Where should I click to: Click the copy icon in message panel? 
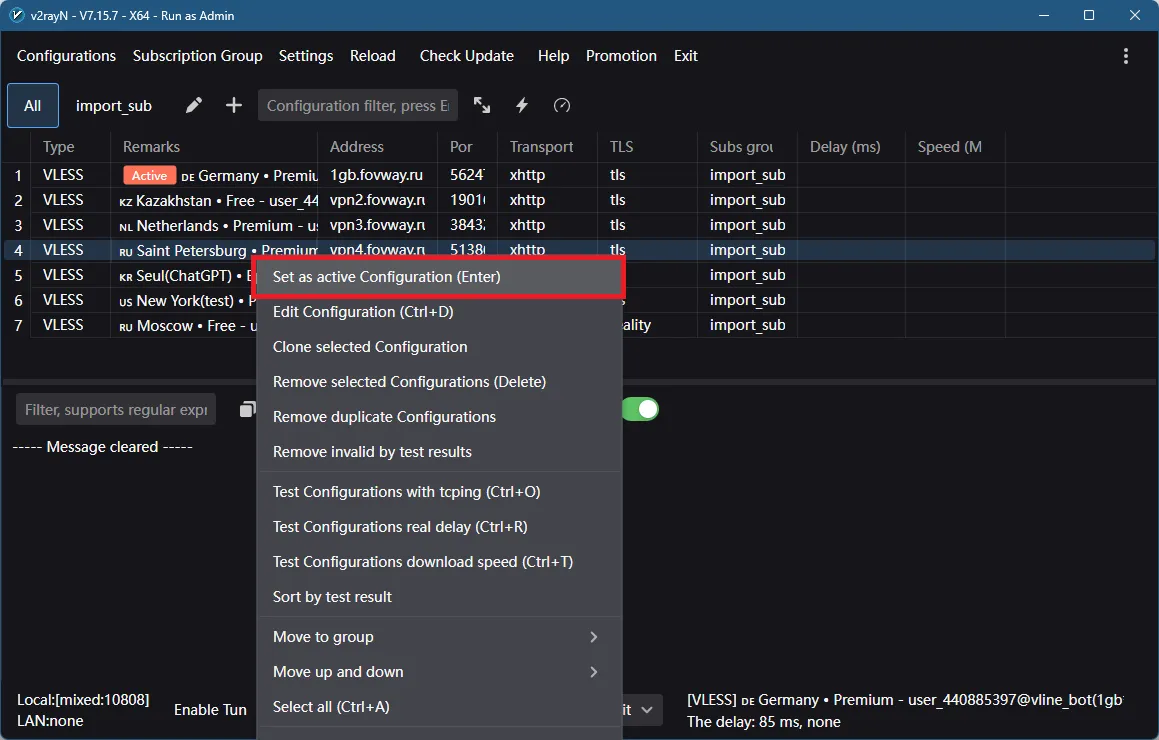(x=247, y=409)
